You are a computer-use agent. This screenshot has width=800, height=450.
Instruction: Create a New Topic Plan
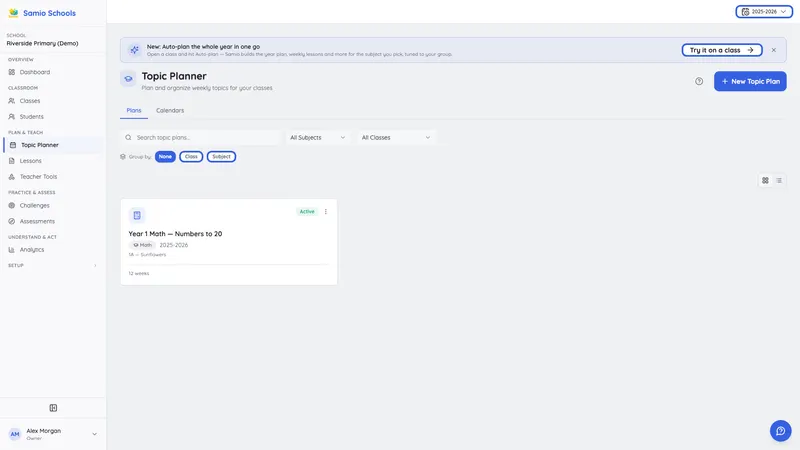coord(750,81)
